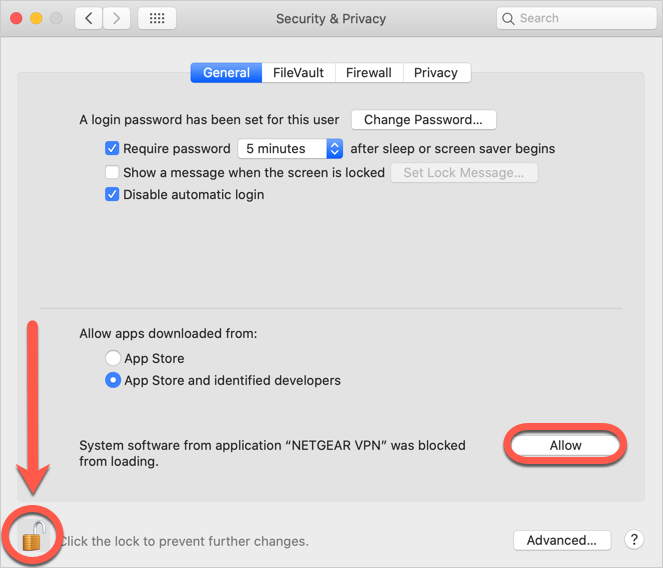Click the red close window button

tap(16, 18)
